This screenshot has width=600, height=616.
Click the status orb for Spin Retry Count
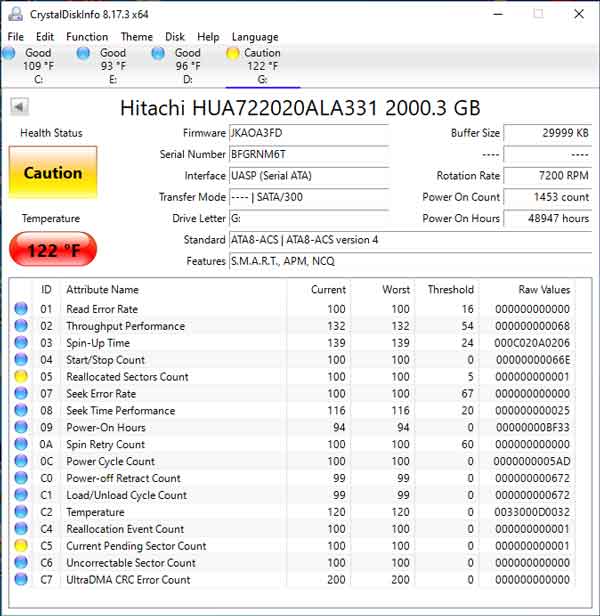pos(21,444)
